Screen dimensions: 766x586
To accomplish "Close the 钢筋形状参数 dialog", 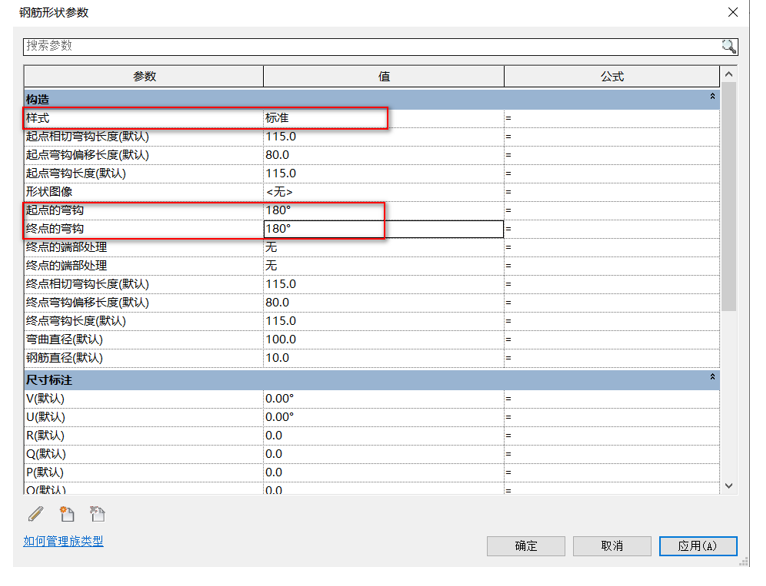I will pyautogui.click(x=734, y=13).
